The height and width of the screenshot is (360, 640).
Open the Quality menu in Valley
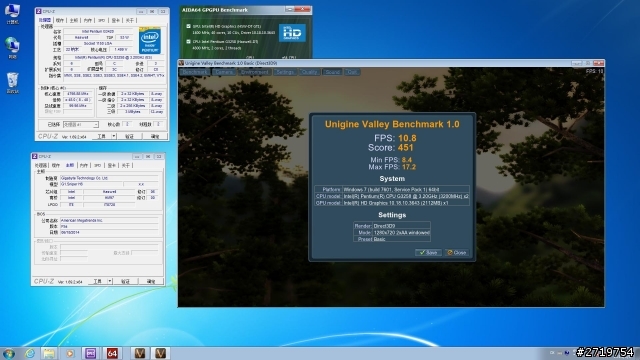coord(309,72)
